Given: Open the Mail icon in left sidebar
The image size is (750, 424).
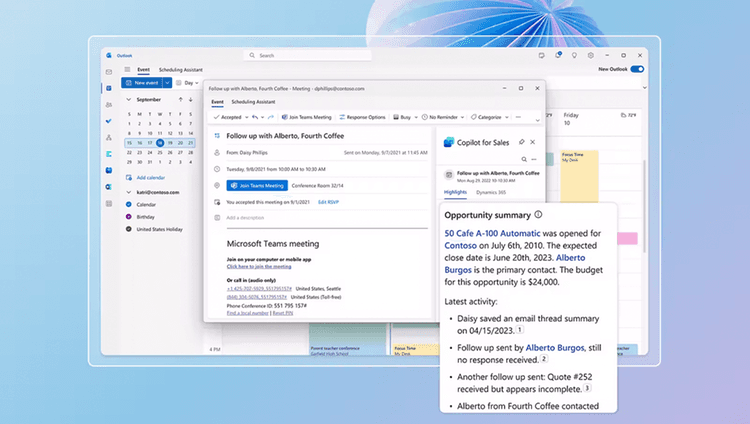Looking at the screenshot, I should (x=108, y=72).
